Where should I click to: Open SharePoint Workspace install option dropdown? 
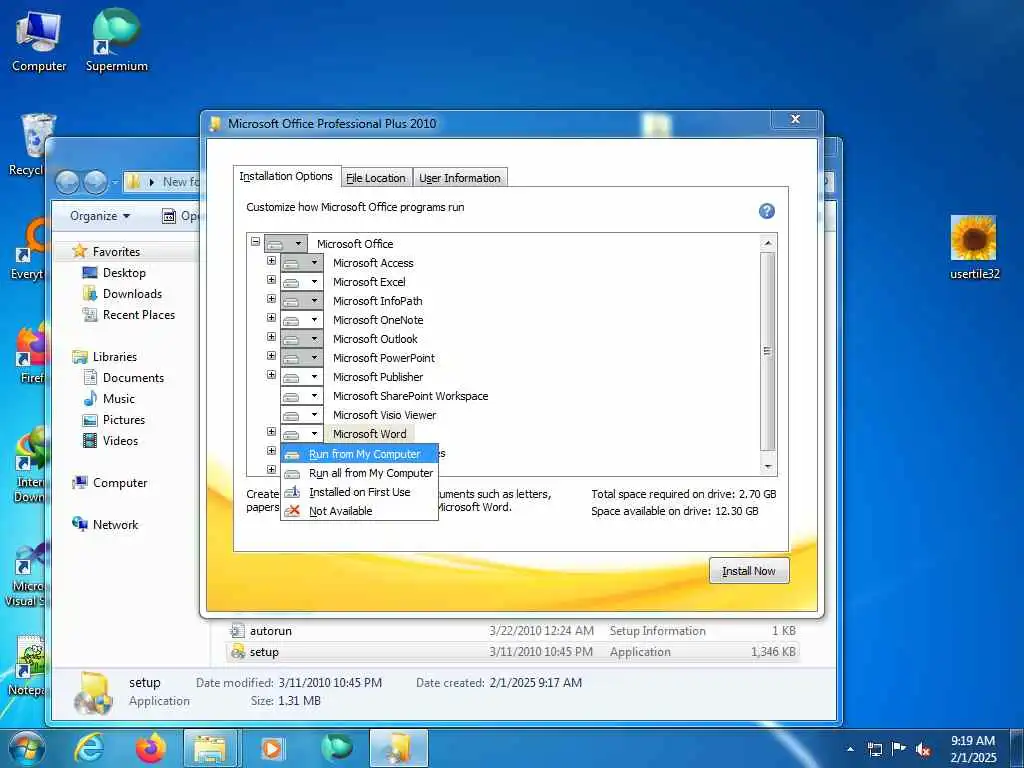[302, 396]
